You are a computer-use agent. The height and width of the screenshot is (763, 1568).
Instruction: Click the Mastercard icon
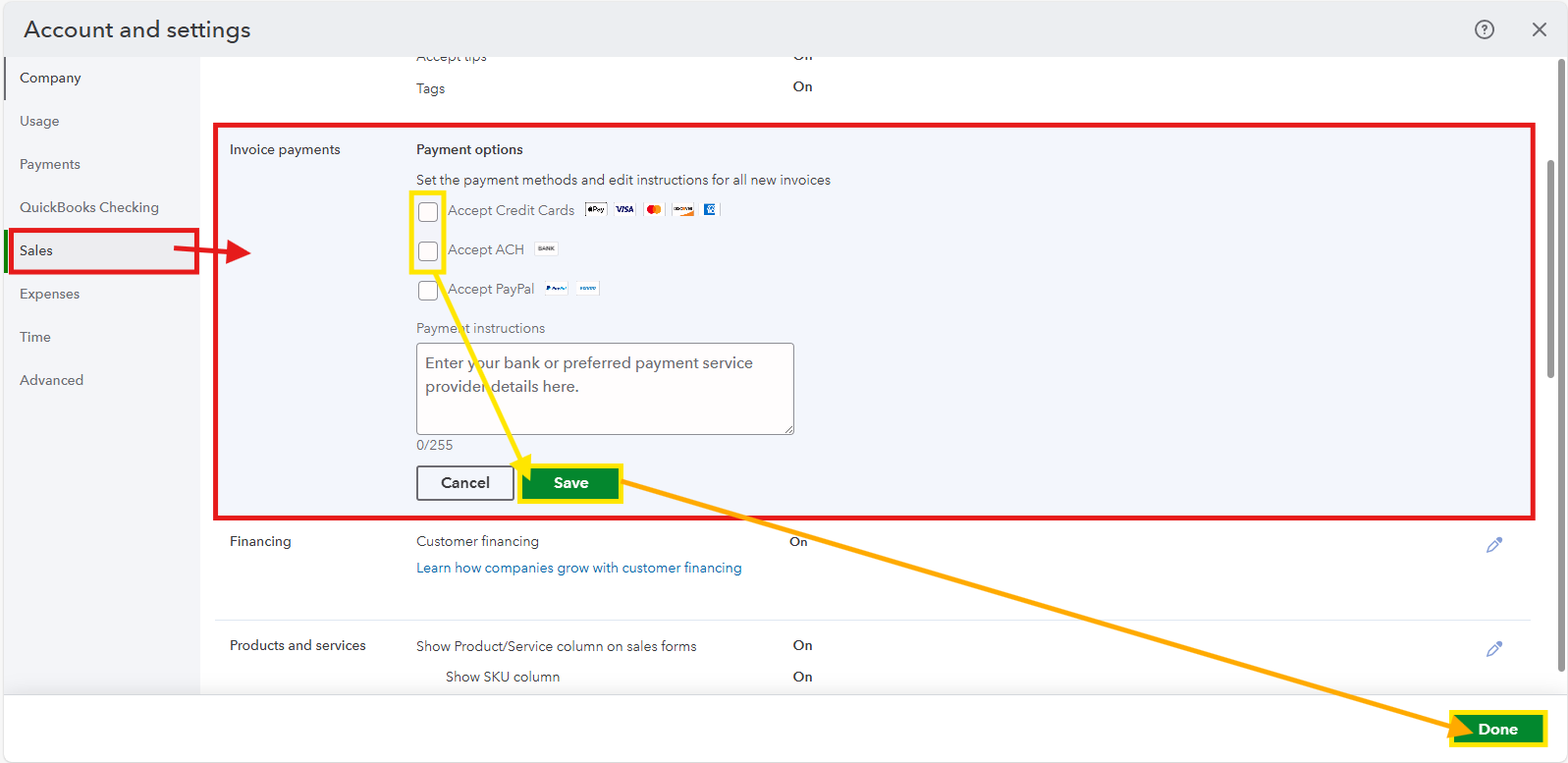pos(654,209)
